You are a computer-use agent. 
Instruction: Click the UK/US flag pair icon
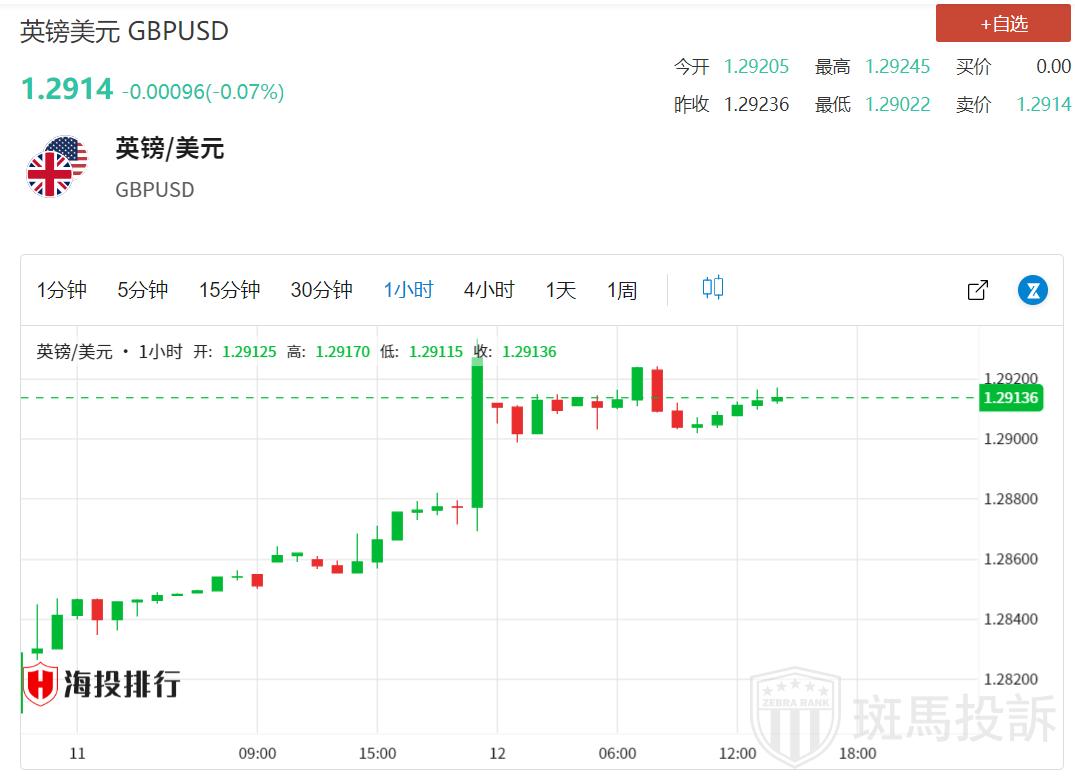tap(57, 167)
